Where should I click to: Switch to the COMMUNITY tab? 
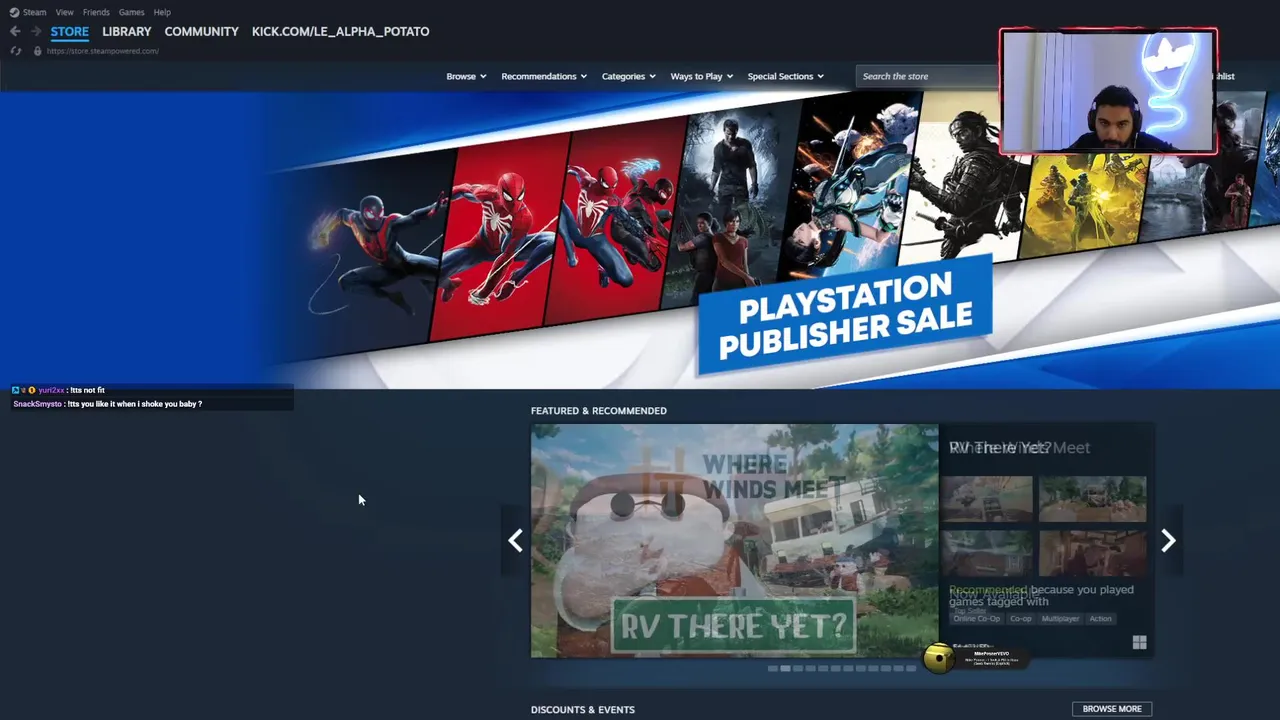pos(201,31)
